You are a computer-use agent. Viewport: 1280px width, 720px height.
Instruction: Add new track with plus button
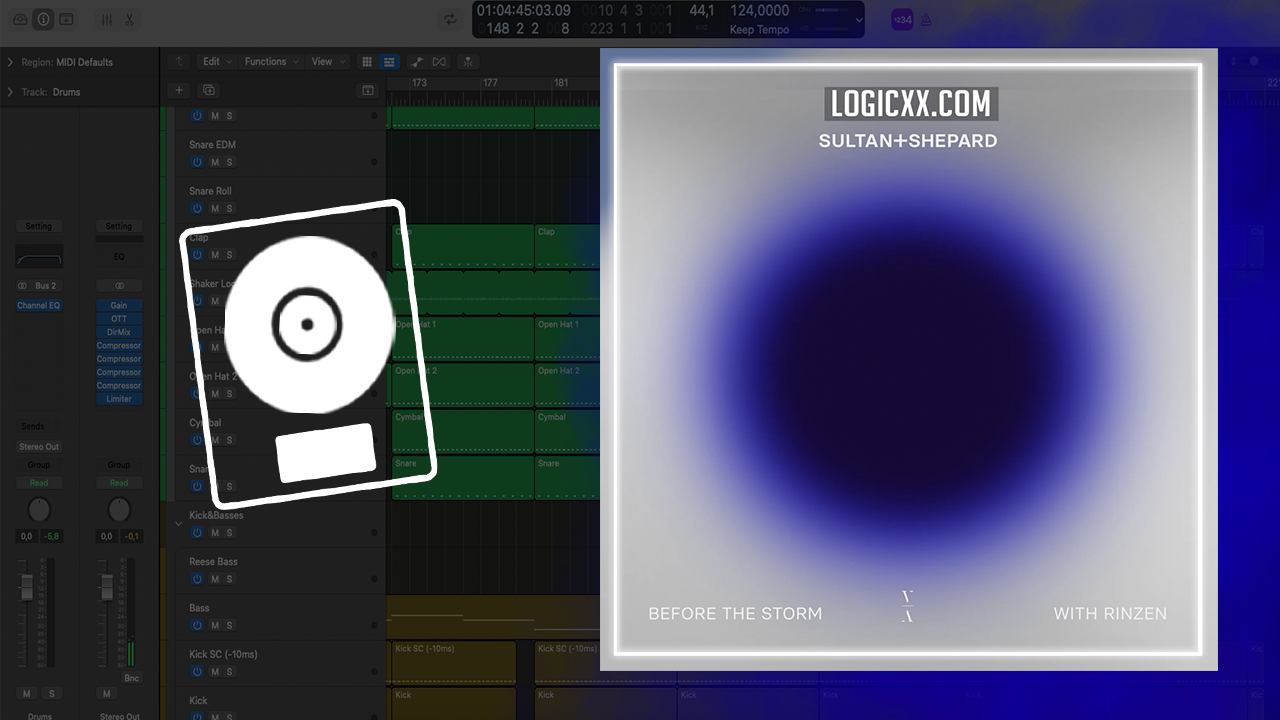pos(179,90)
